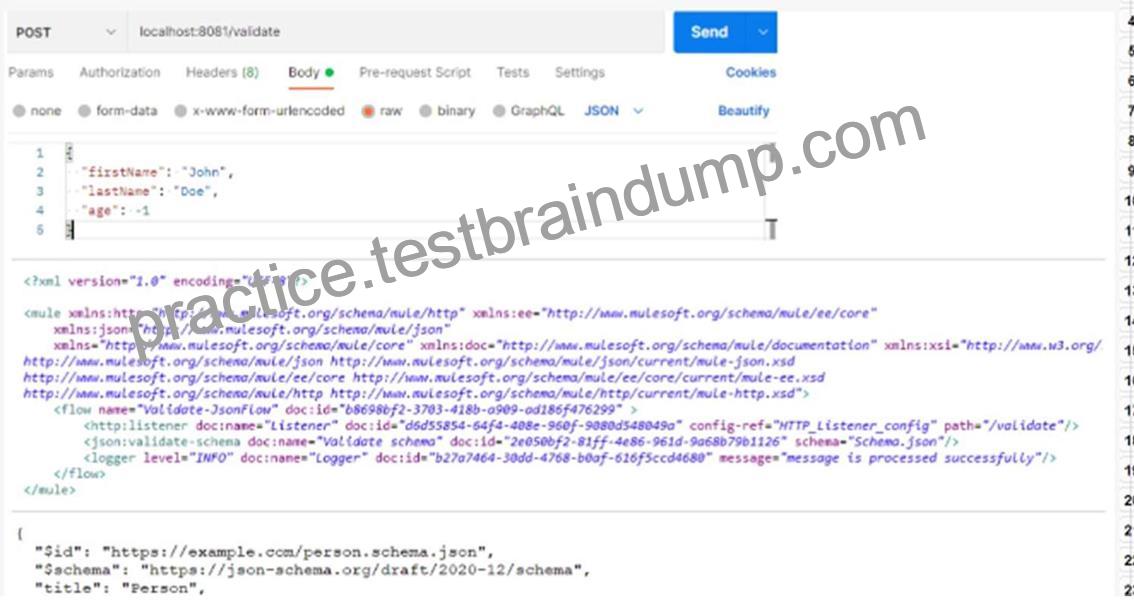Open the Authorization tab

(x=120, y=72)
